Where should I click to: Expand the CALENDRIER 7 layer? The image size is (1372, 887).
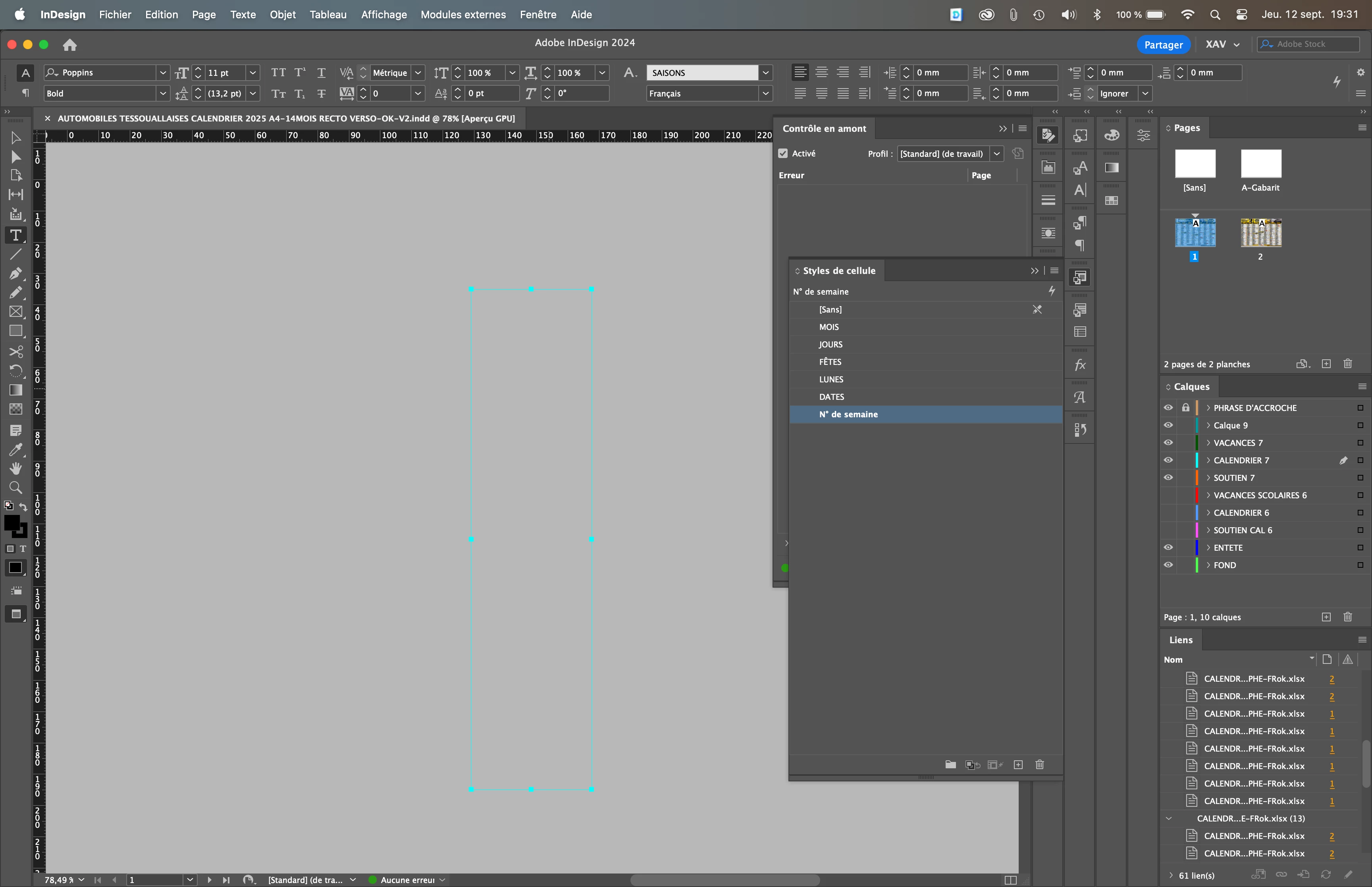(x=1208, y=460)
